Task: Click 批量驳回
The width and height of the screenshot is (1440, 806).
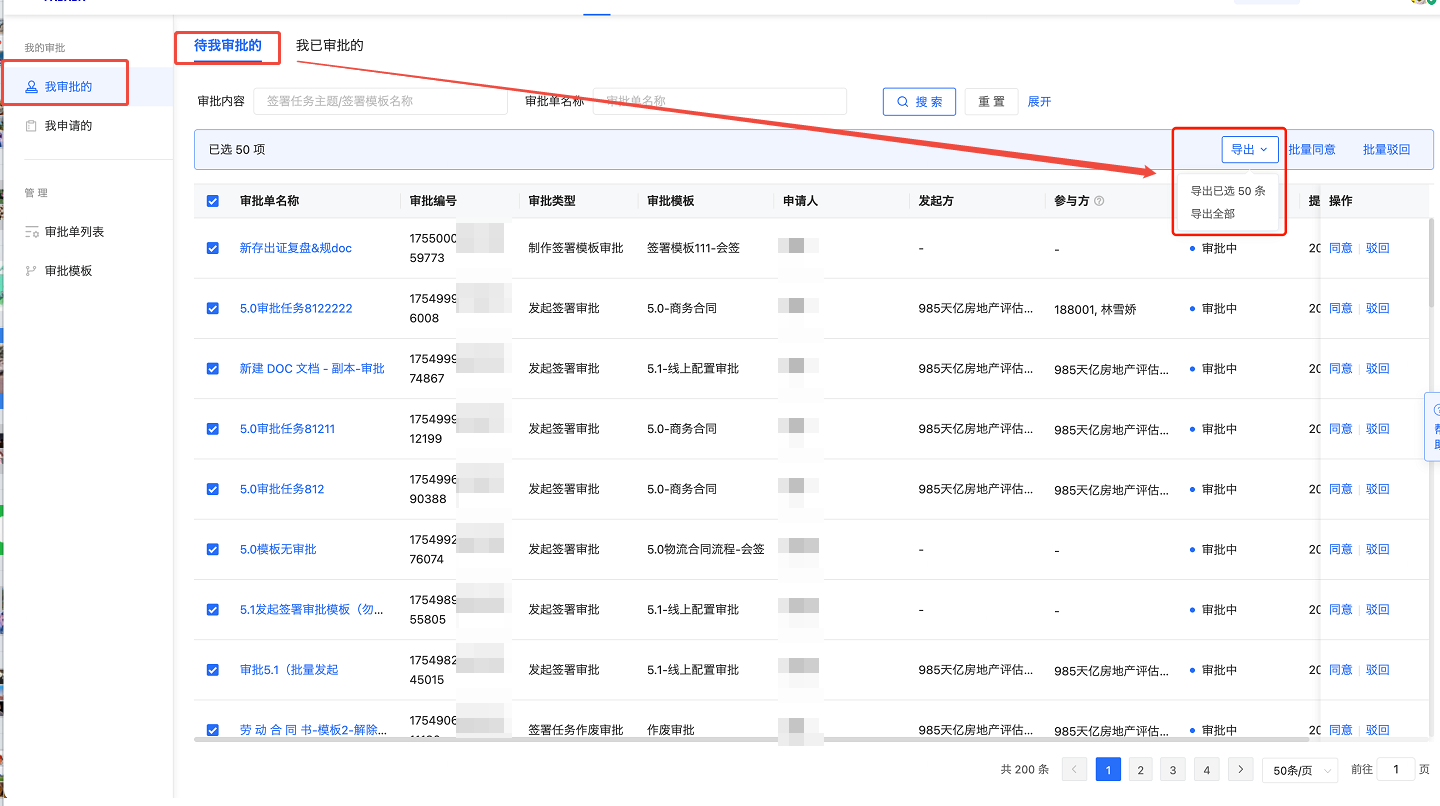Action: pyautogui.click(x=1386, y=149)
